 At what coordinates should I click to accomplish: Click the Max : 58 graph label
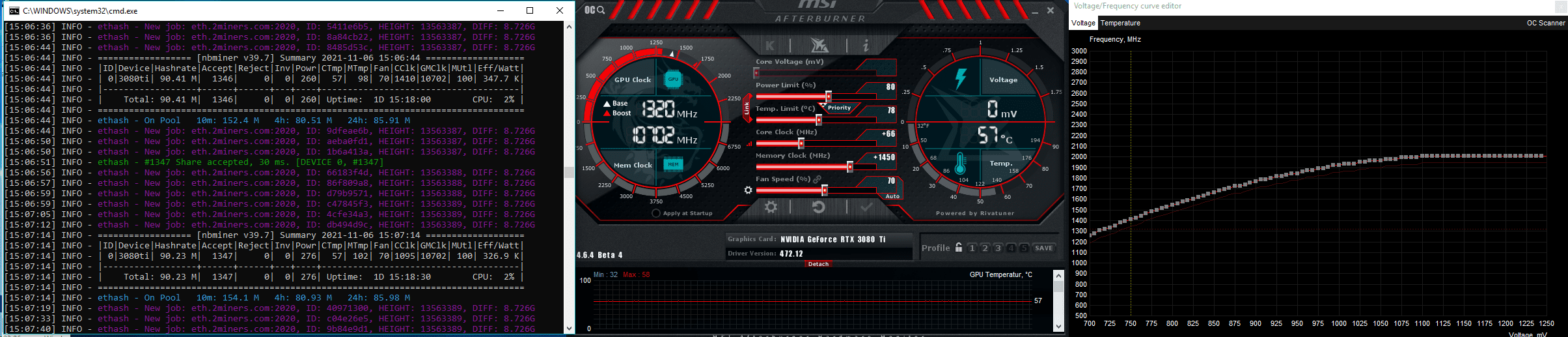[636, 274]
